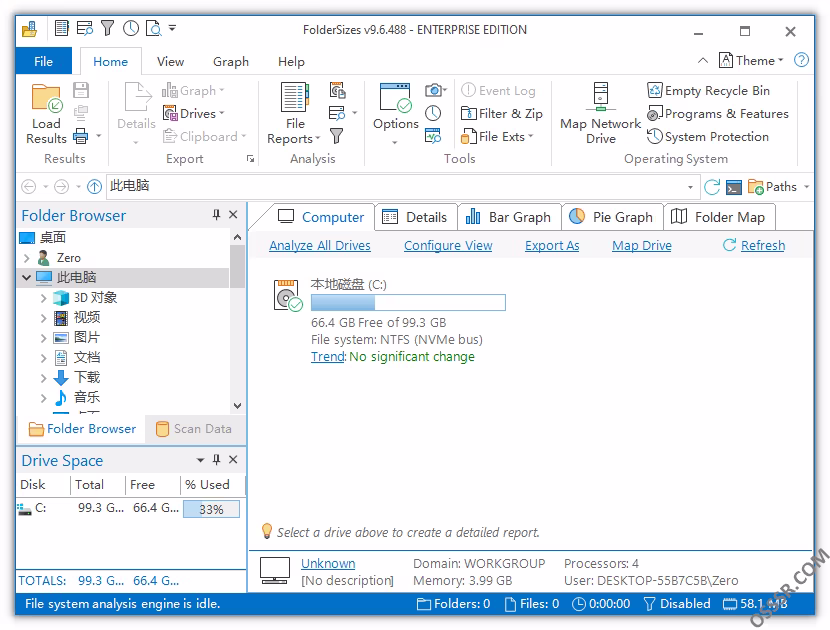Switch to the View ribbon tab
This screenshot has width=830, height=630.
(170, 61)
